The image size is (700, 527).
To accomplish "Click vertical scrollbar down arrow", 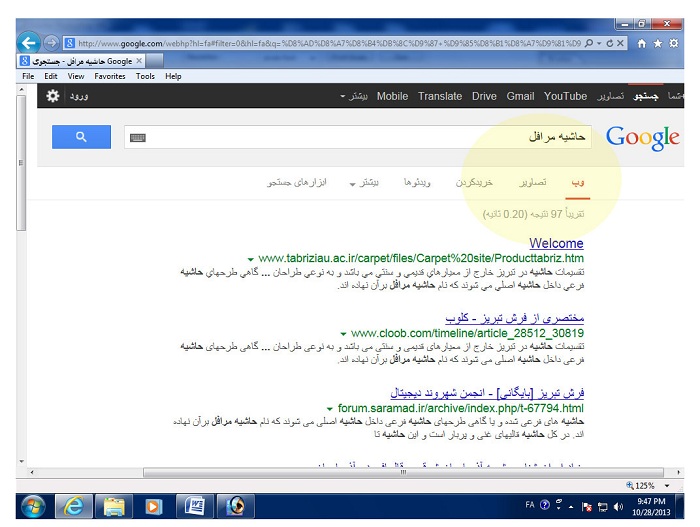I will pyautogui.click(x=21, y=461).
